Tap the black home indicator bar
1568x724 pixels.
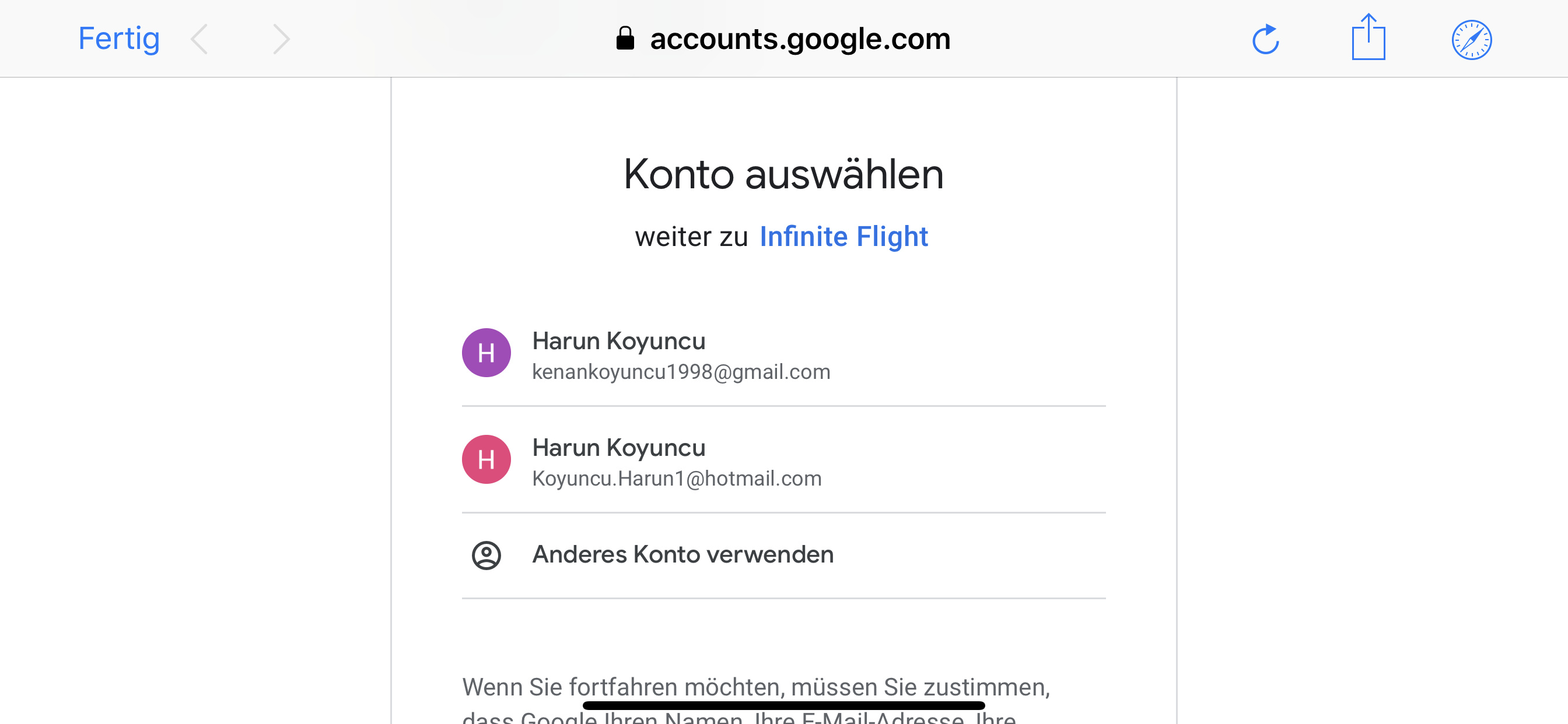(783, 705)
